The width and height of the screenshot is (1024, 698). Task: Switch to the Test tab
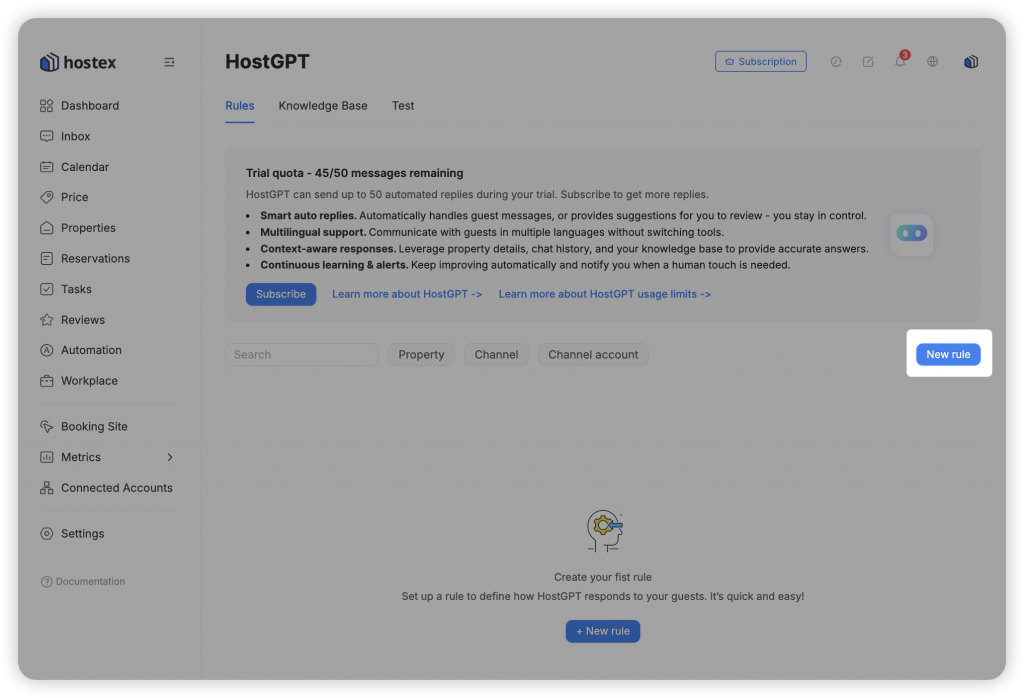point(403,106)
